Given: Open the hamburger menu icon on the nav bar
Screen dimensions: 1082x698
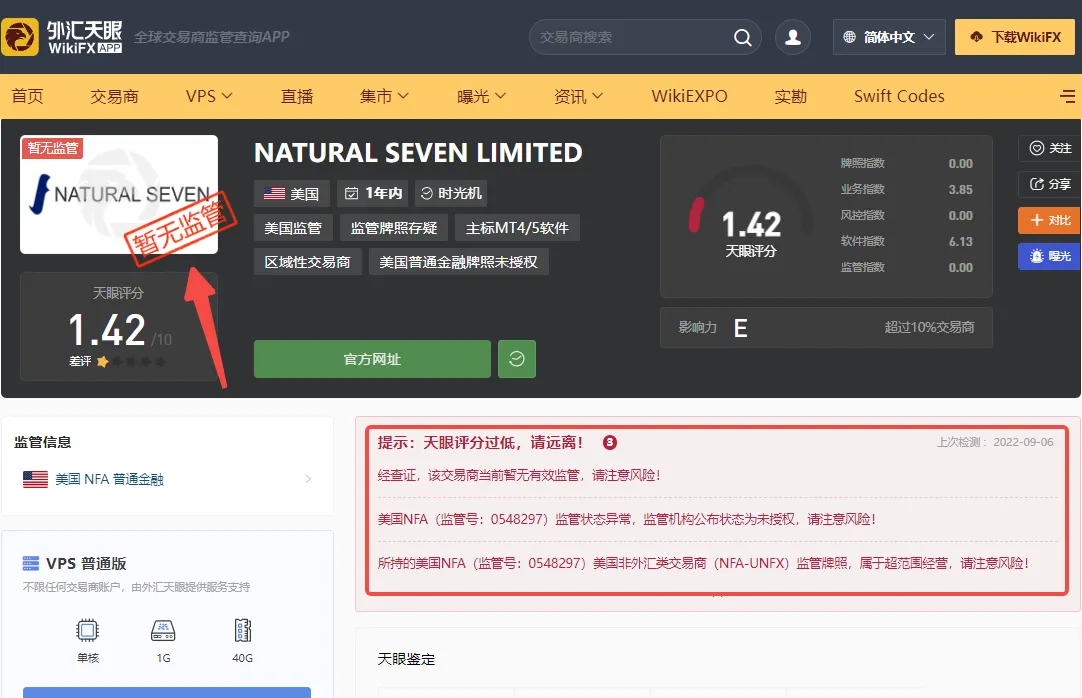Looking at the screenshot, I should coord(1068,96).
